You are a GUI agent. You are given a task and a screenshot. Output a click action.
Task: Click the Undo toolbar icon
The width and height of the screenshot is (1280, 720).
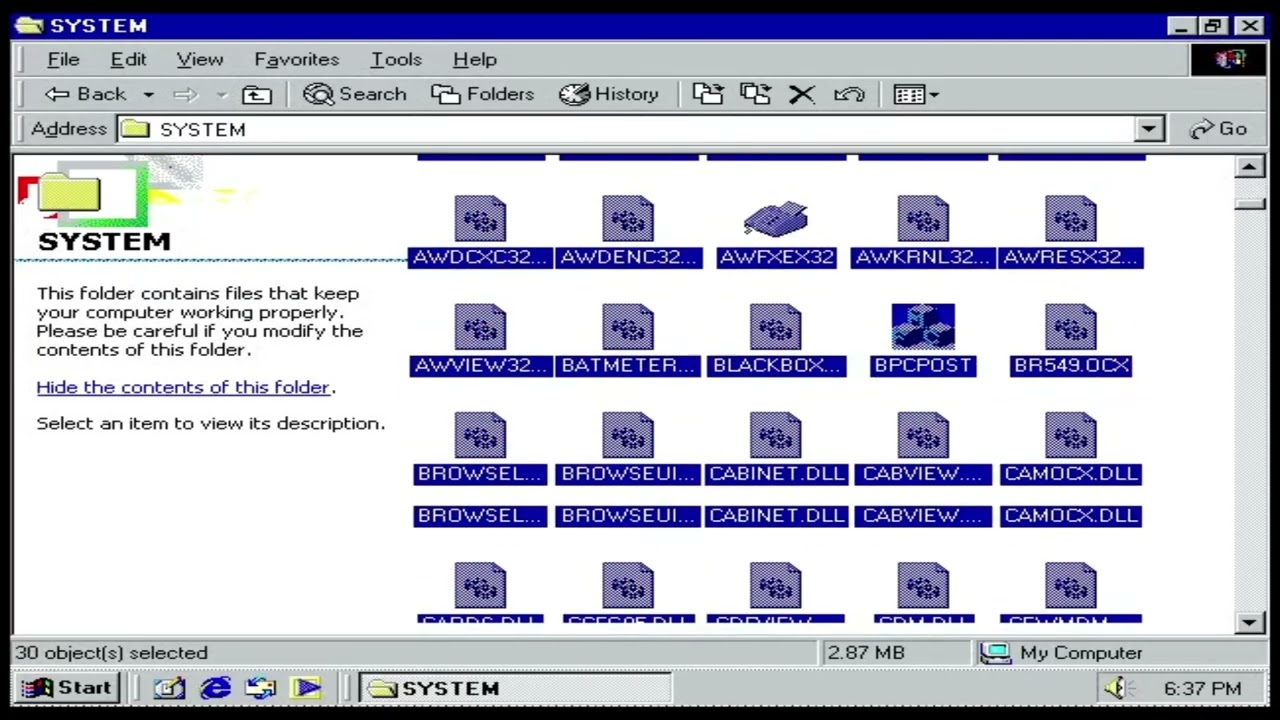(849, 94)
